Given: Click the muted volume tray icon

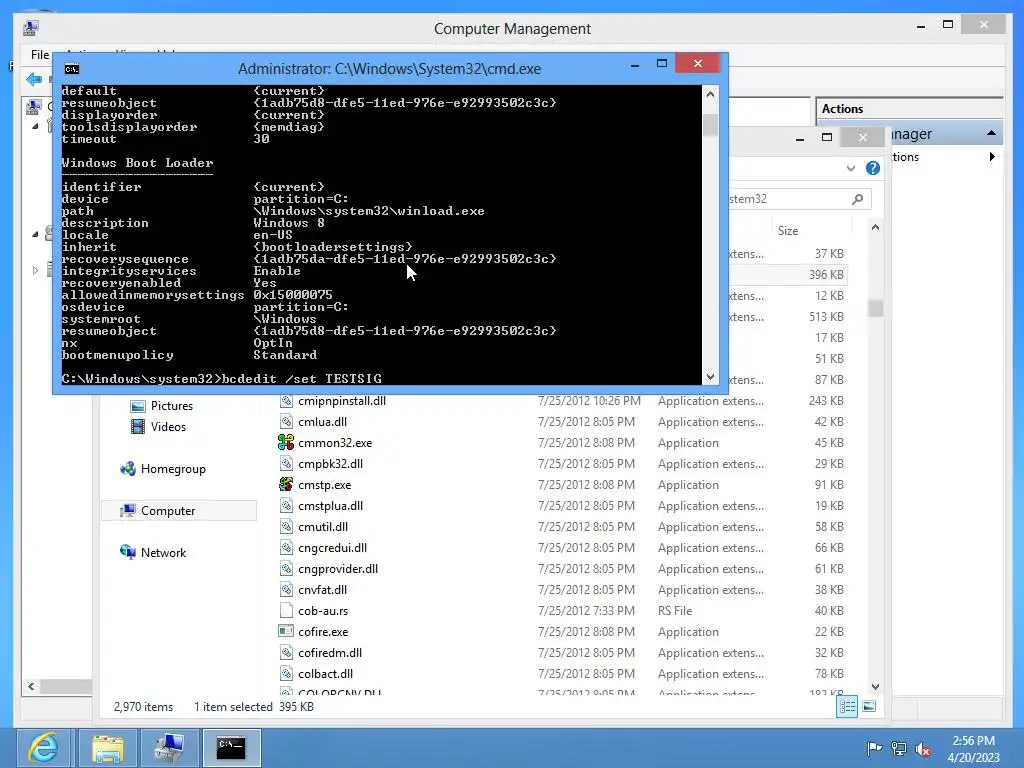Looking at the screenshot, I should coord(923,748).
